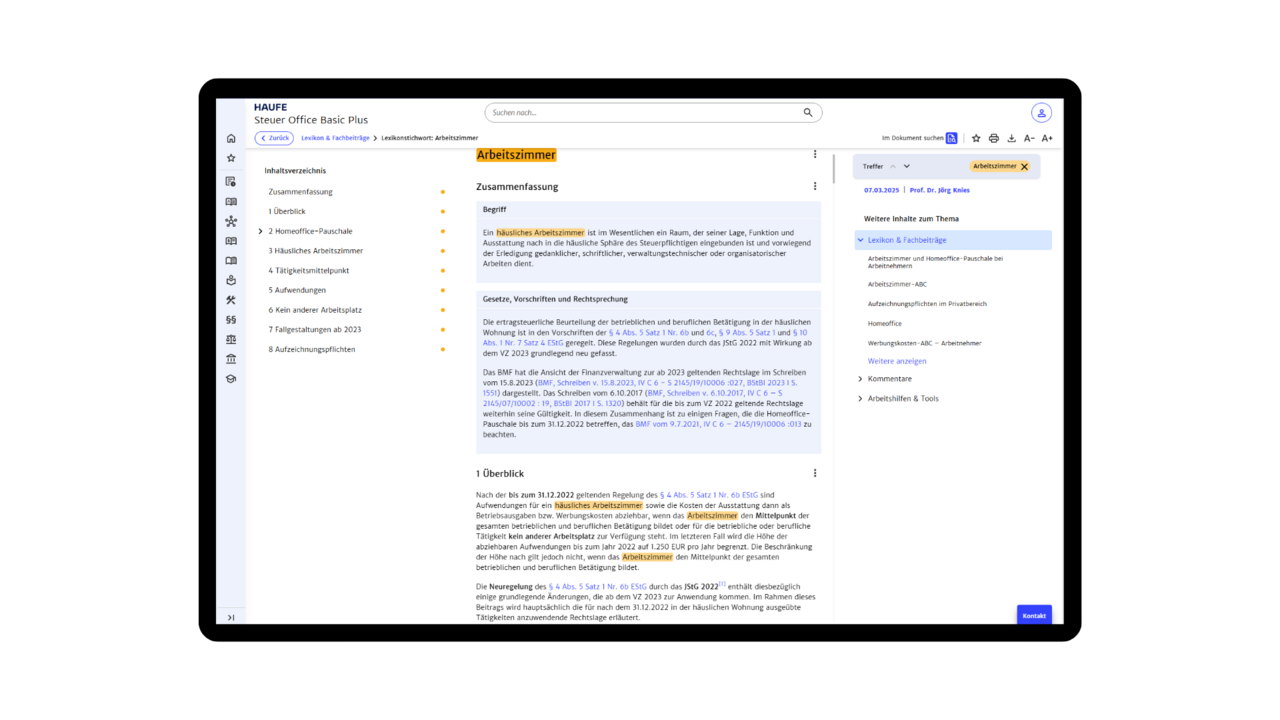Screen dimensions: 1280x720
Task: Increase font size with the A+ icon
Action: (x=1047, y=138)
